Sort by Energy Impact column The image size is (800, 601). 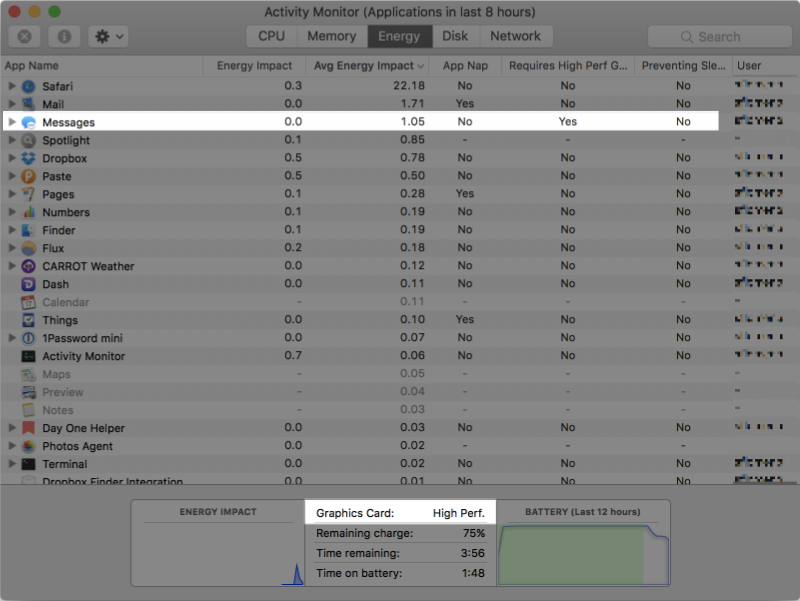254,66
